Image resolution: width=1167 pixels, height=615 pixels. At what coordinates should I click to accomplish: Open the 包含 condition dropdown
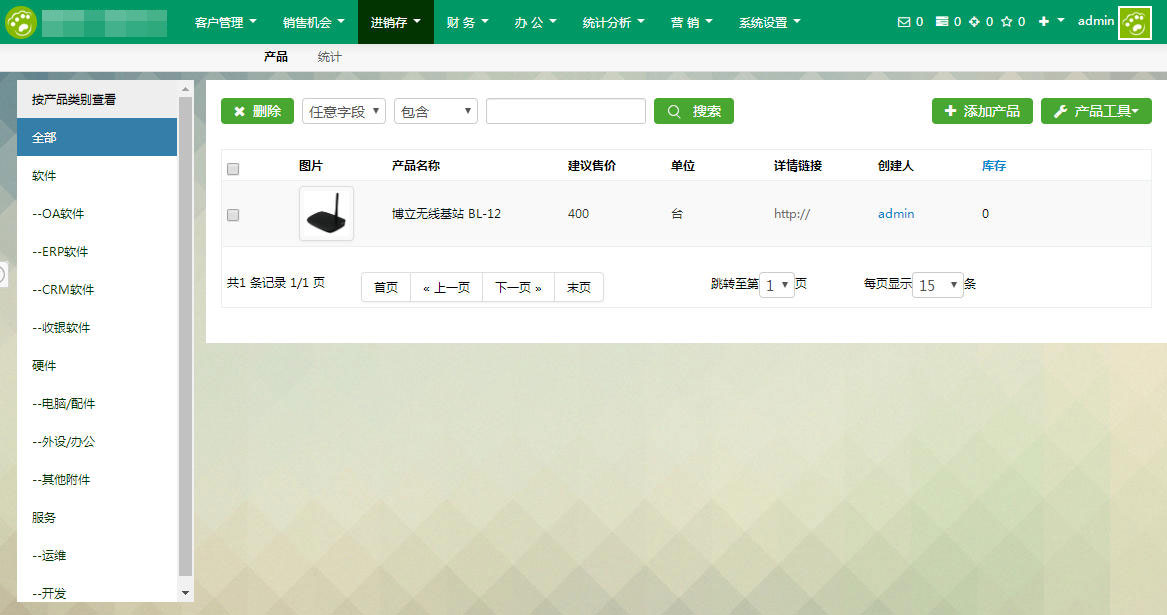(435, 111)
